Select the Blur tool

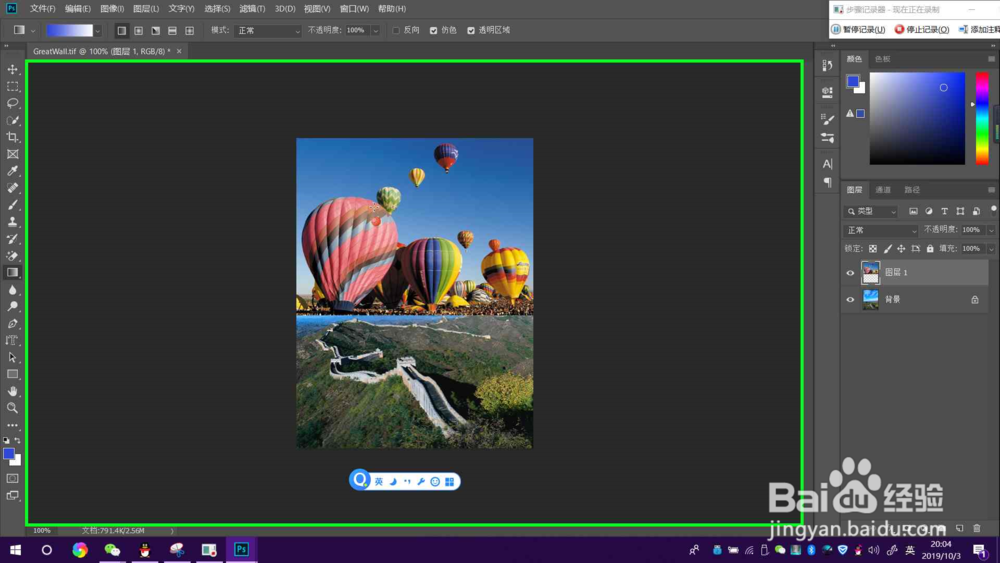[x=12, y=289]
